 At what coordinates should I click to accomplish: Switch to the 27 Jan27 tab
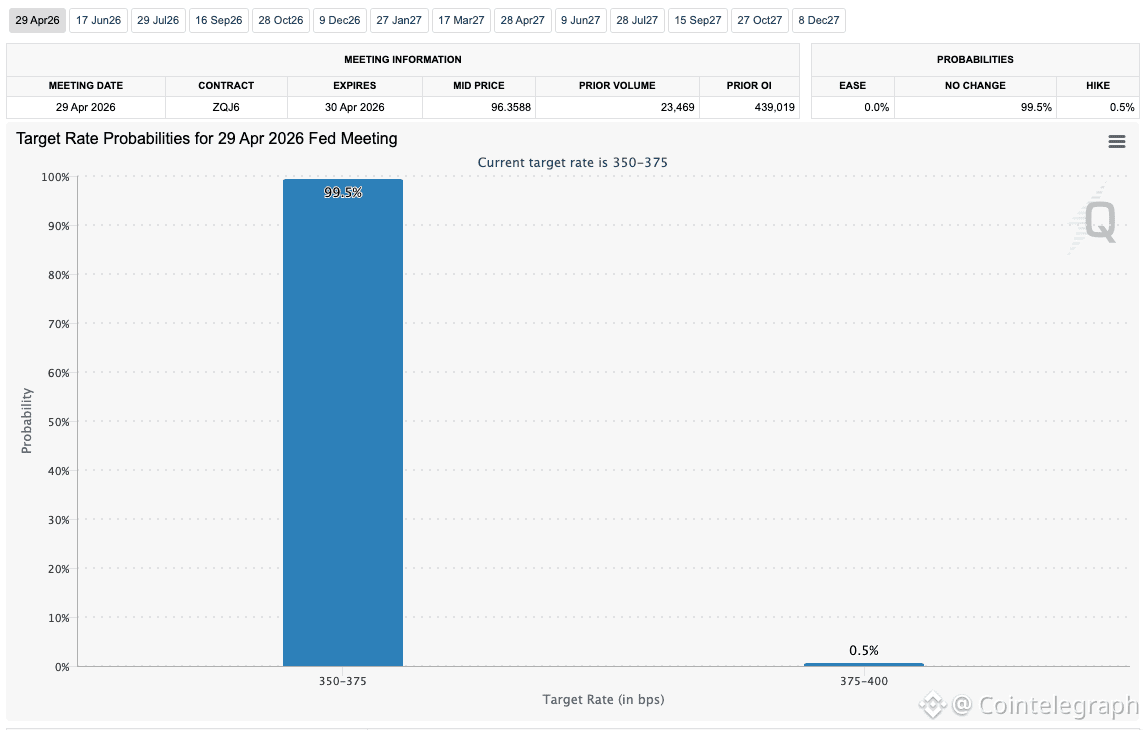(x=399, y=20)
